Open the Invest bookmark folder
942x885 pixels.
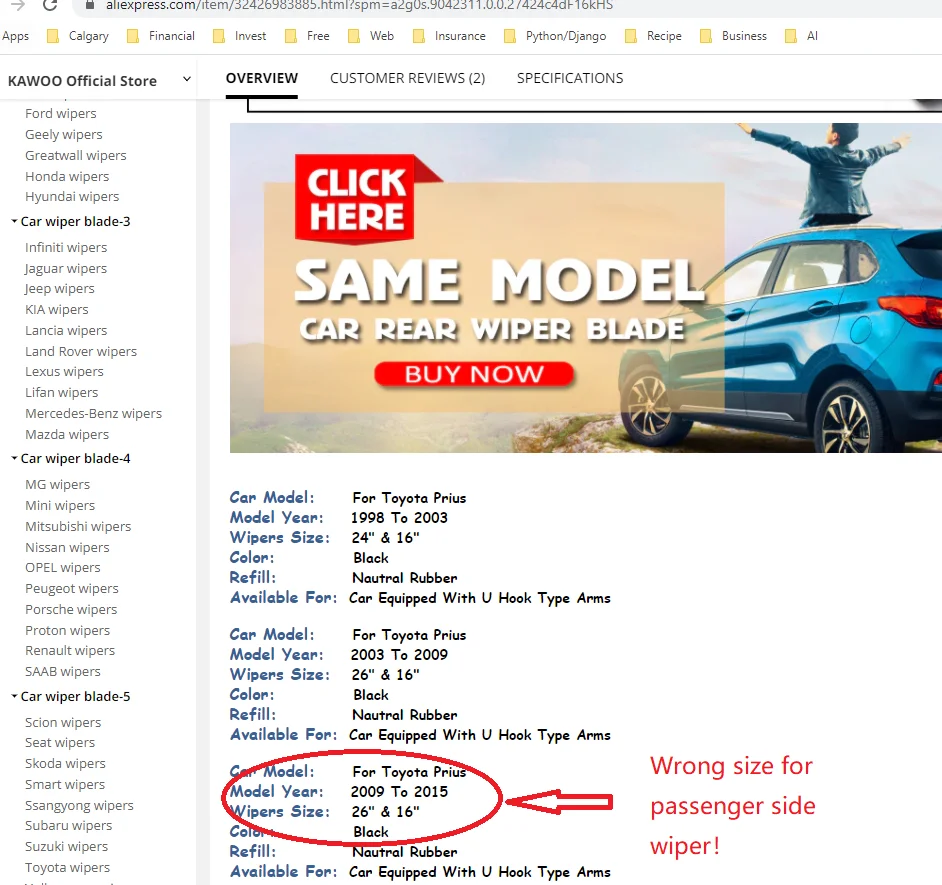click(x=240, y=36)
